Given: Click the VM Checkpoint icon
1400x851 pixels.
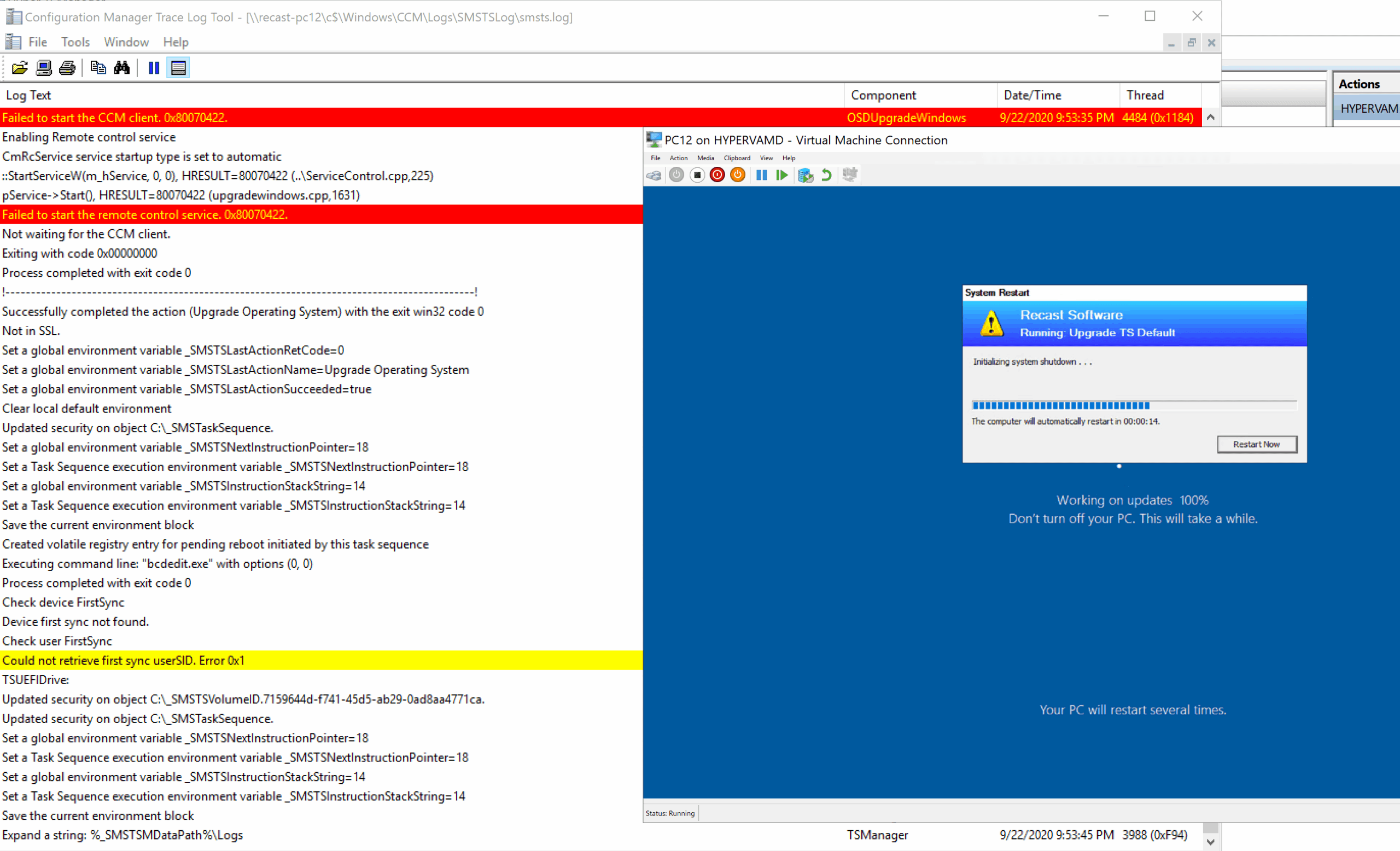Looking at the screenshot, I should click(x=805, y=175).
